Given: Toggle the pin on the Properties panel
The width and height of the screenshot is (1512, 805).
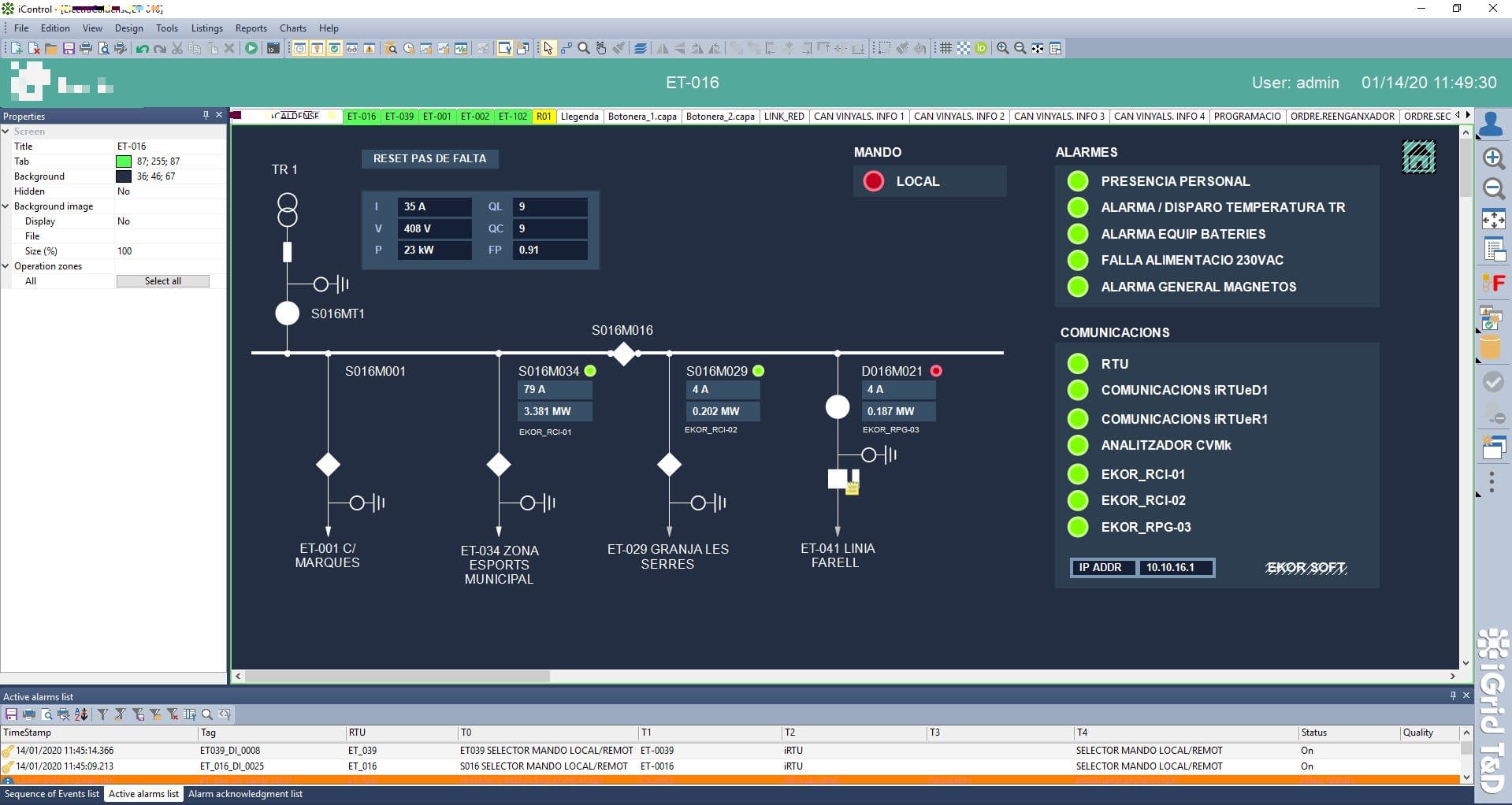Looking at the screenshot, I should point(206,116).
